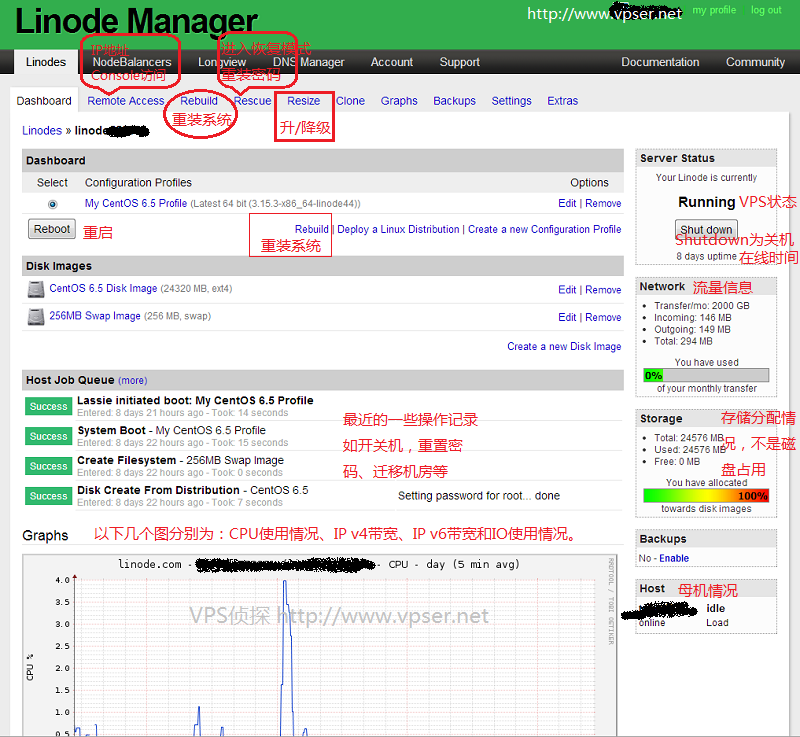Open the Resize sub-tab
The height and width of the screenshot is (737, 800).
304,101
